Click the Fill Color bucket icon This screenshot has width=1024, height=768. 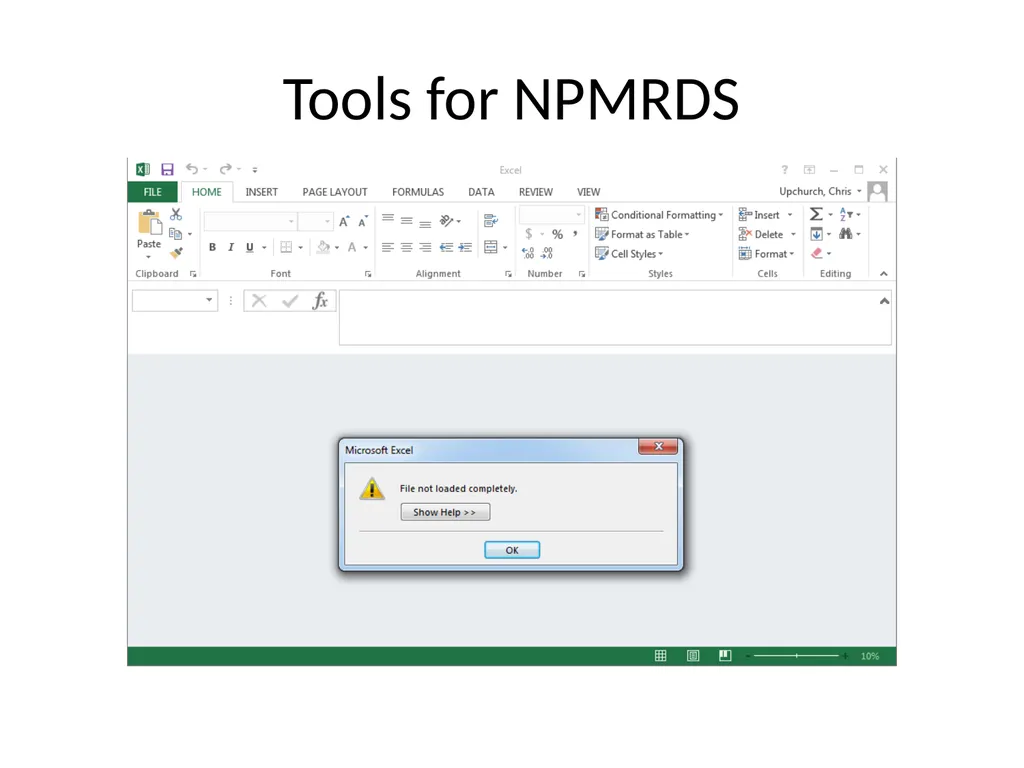(323, 248)
